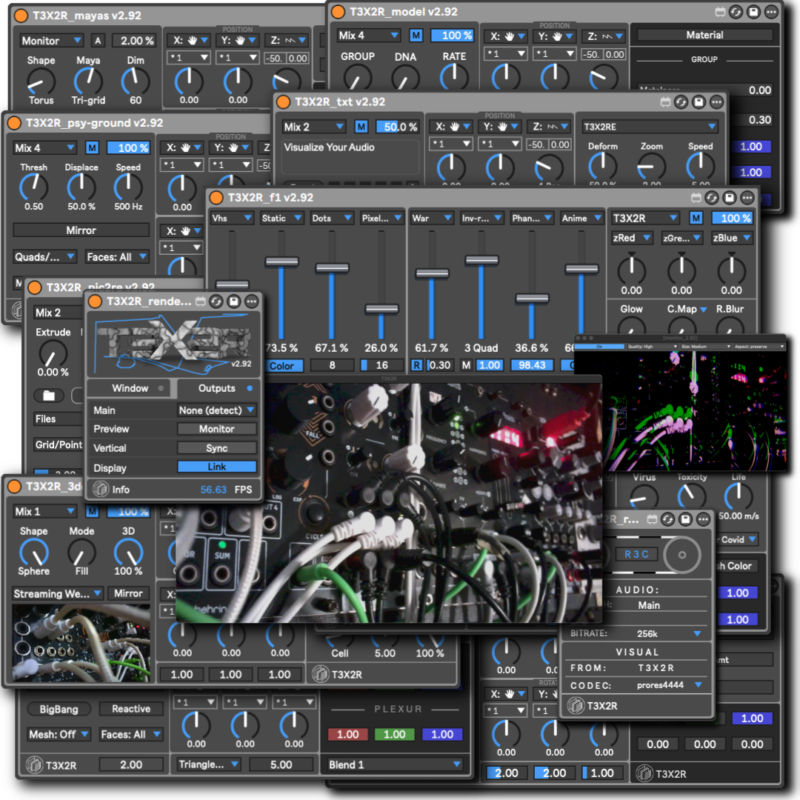
Task: Click save icon in T3X2R_rende title bar
Action: pyautogui.click(x=234, y=302)
